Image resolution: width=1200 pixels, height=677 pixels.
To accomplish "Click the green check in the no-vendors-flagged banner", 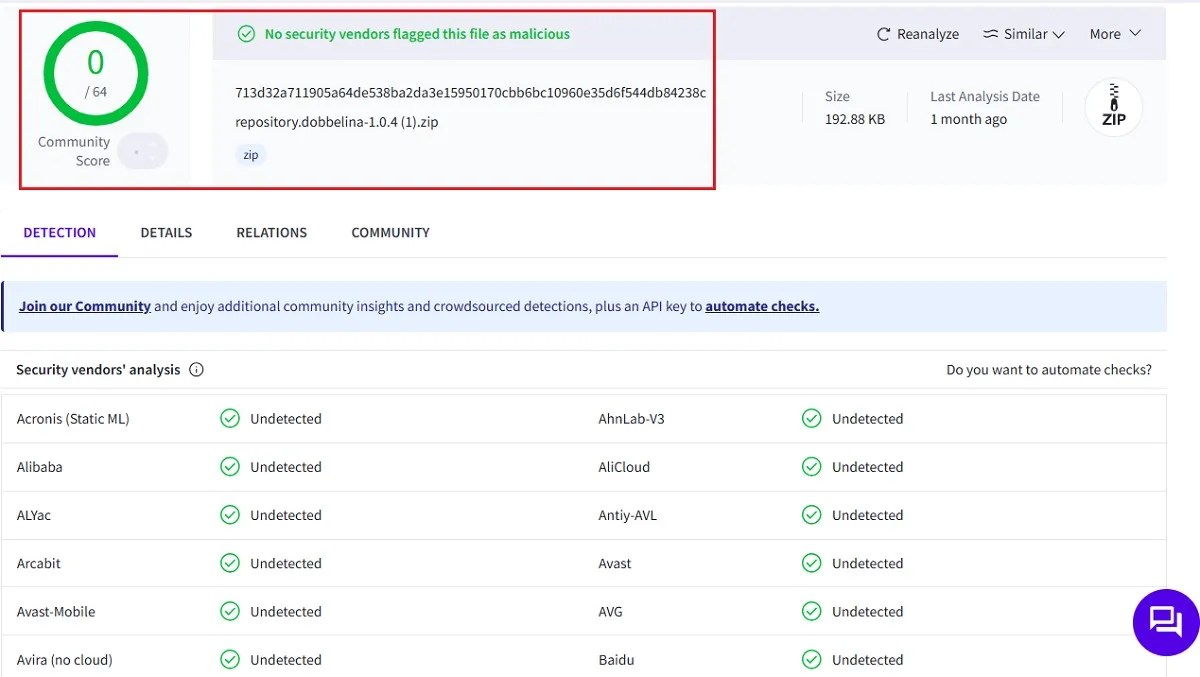I will pyautogui.click(x=246, y=34).
